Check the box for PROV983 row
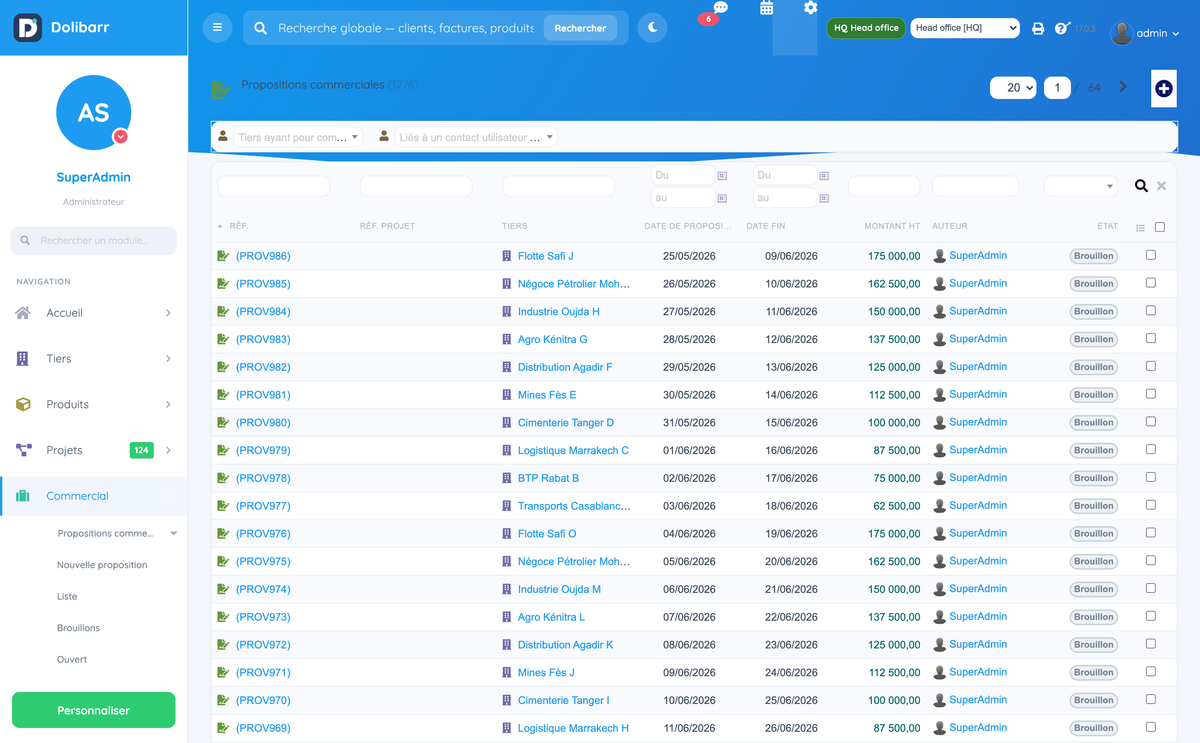The width and height of the screenshot is (1200, 743). coord(1151,338)
